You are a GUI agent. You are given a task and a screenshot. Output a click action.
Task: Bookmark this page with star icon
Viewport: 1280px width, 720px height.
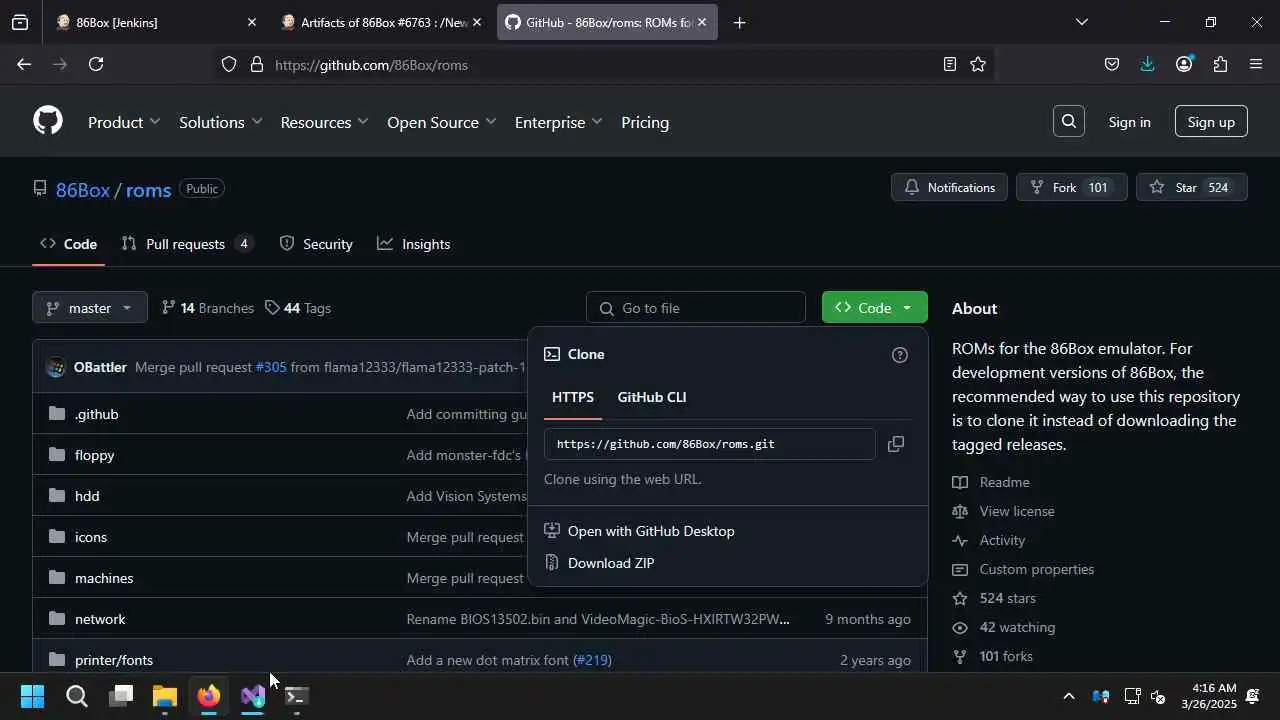[x=978, y=64]
